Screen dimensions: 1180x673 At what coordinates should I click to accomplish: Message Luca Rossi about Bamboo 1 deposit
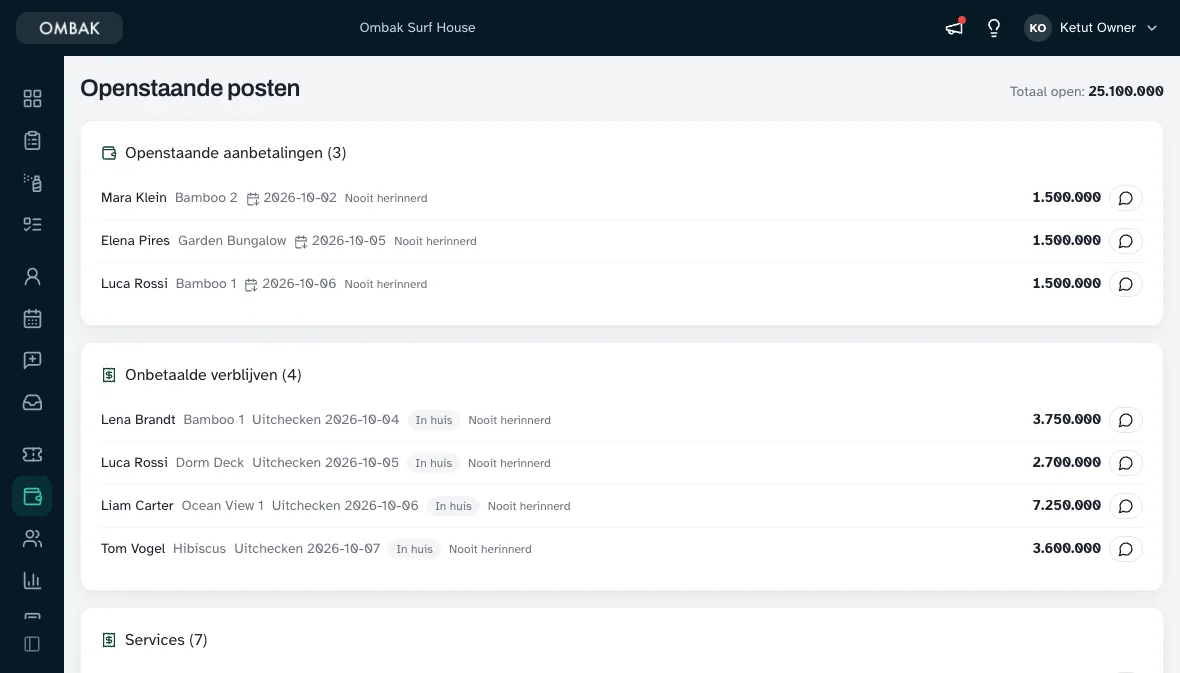tap(1126, 284)
